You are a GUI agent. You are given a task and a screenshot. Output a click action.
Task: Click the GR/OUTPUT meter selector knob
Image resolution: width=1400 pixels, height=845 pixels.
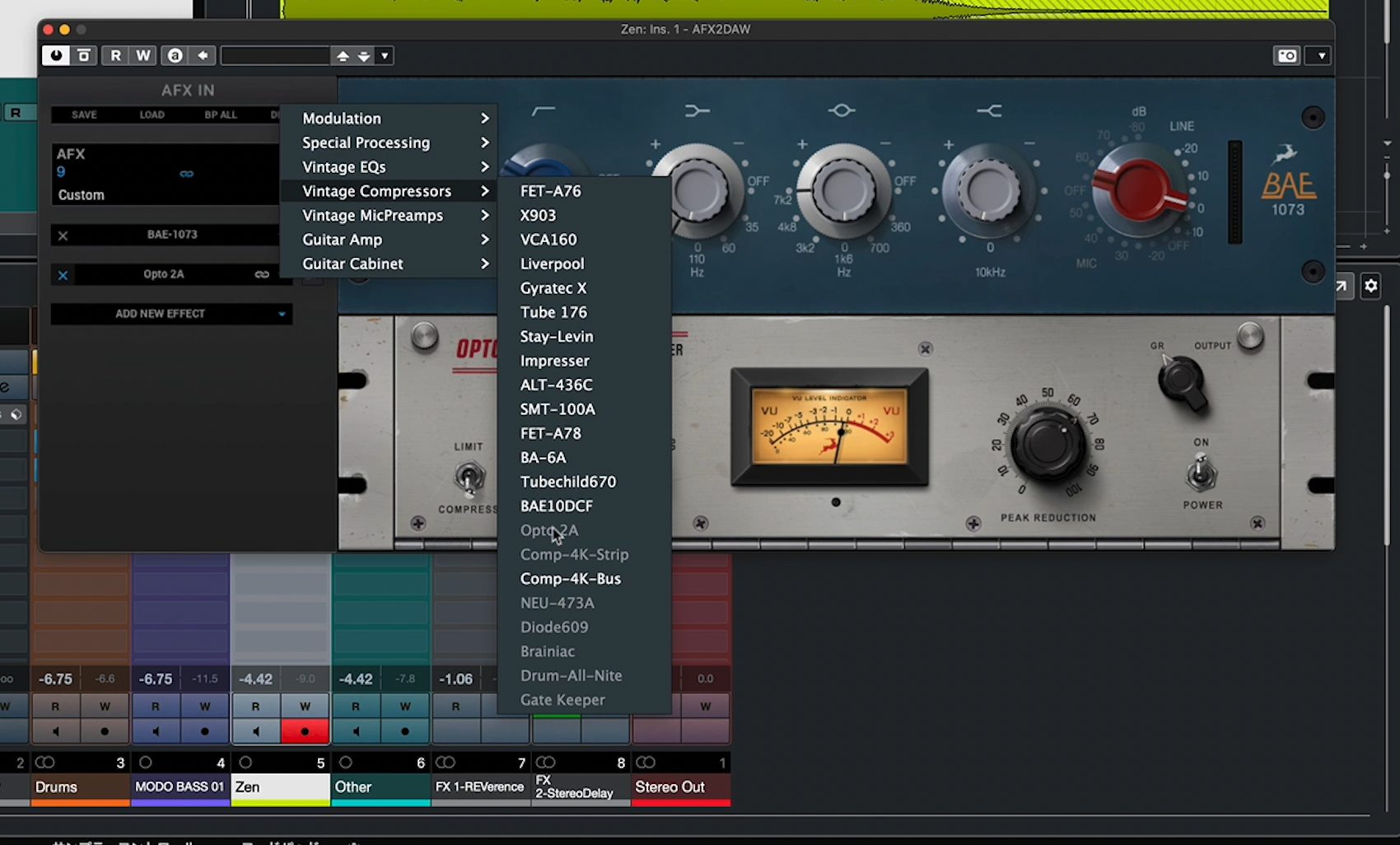[x=1182, y=381]
